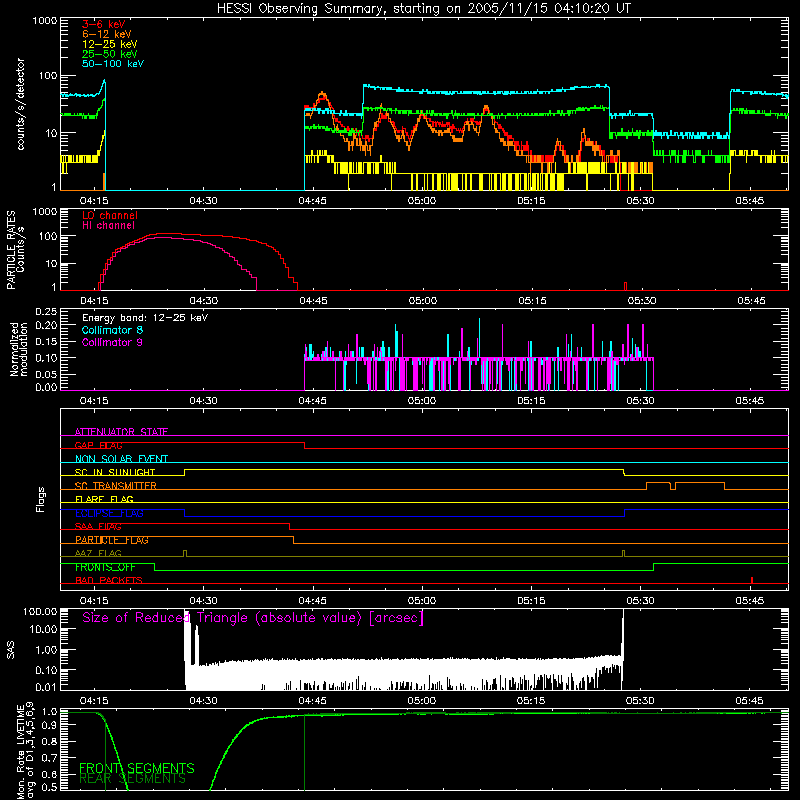The image size is (800, 800).
Task: Select the "SC_IN_SUNLIGHT" flag label
Action: pyautogui.click(x=115, y=472)
